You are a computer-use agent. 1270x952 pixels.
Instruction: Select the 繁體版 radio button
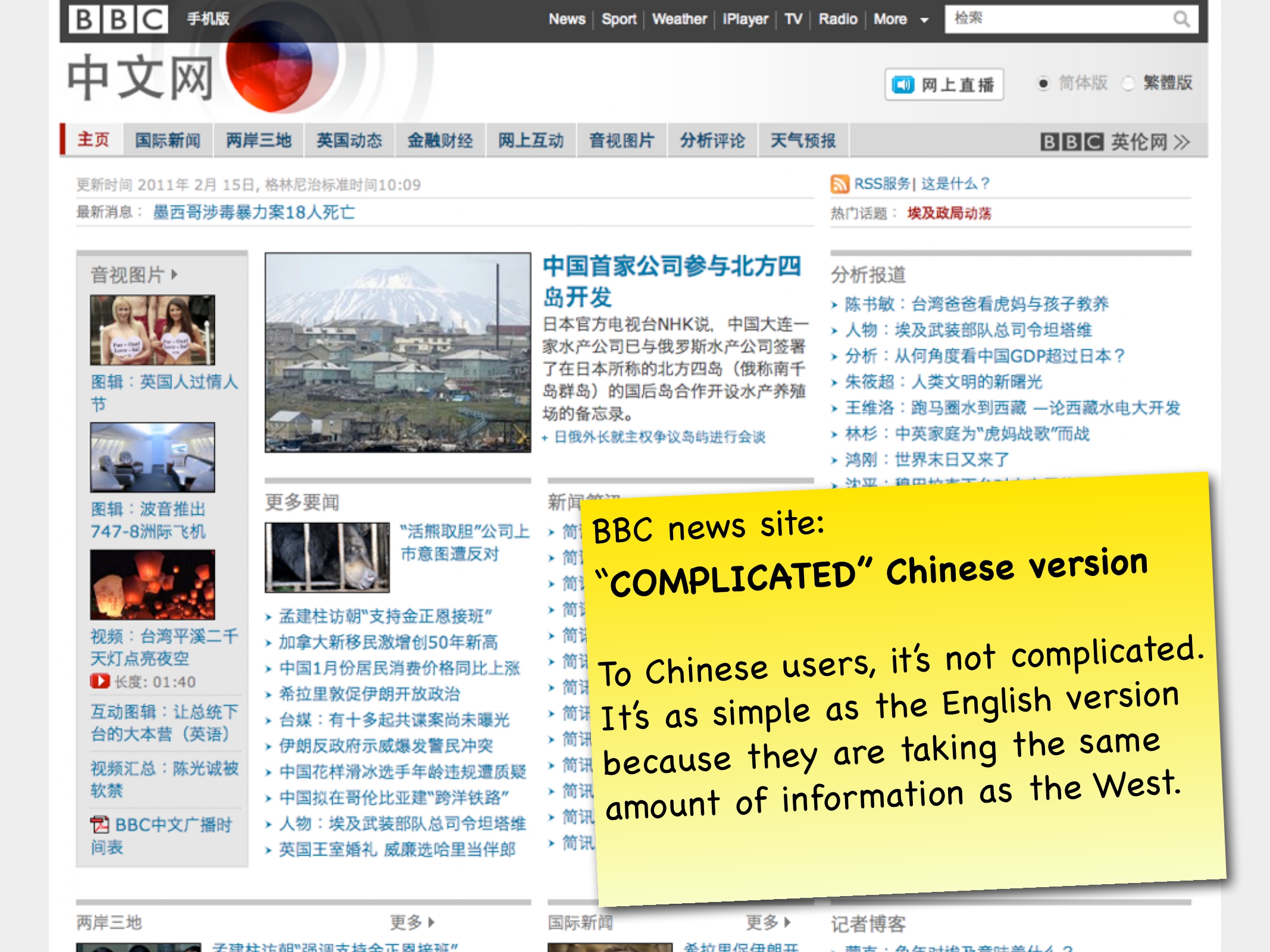[x=1127, y=83]
